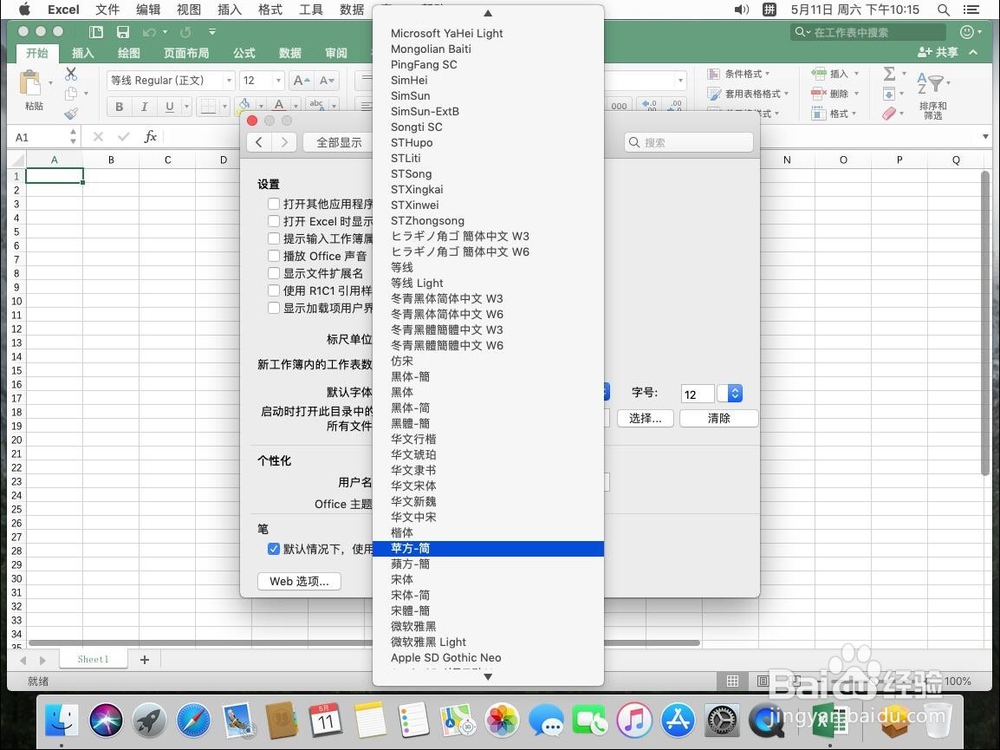Open iTunes music icon in the Dock

tap(634, 720)
